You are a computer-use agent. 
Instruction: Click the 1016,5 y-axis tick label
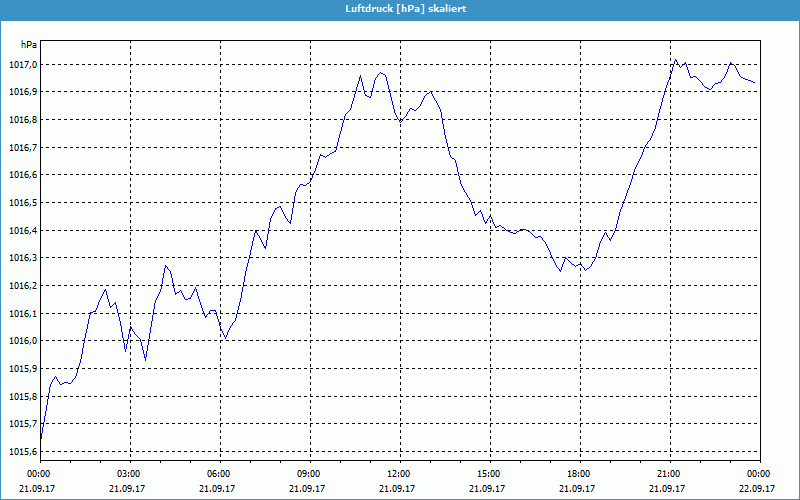[20, 203]
